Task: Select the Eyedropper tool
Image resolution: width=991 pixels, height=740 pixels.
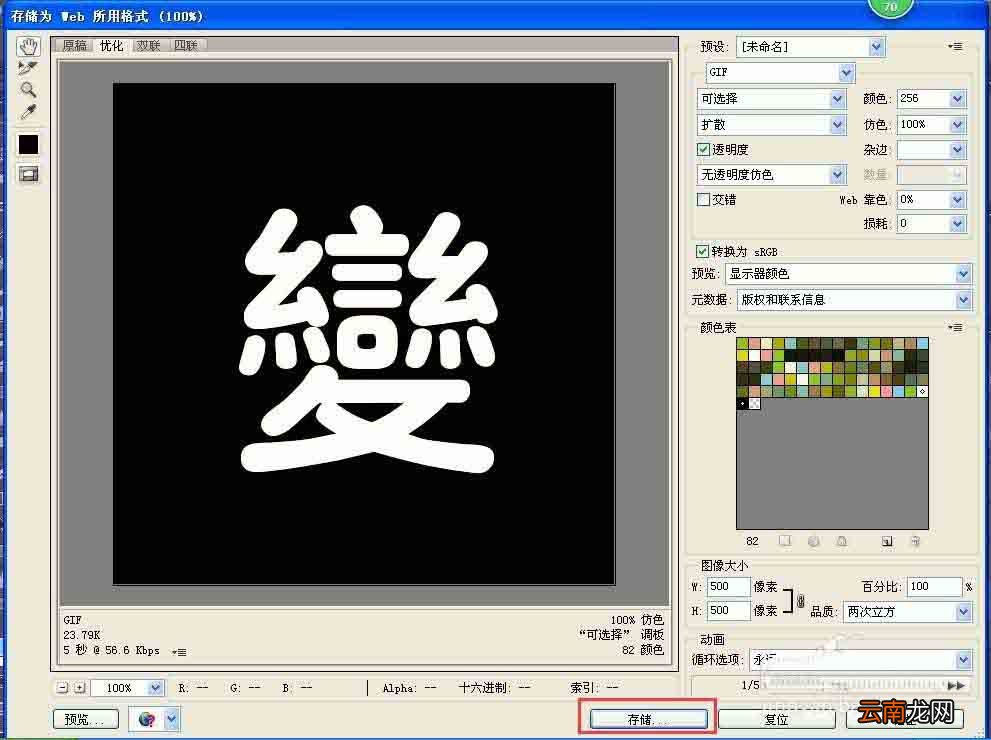Action: coord(28,112)
